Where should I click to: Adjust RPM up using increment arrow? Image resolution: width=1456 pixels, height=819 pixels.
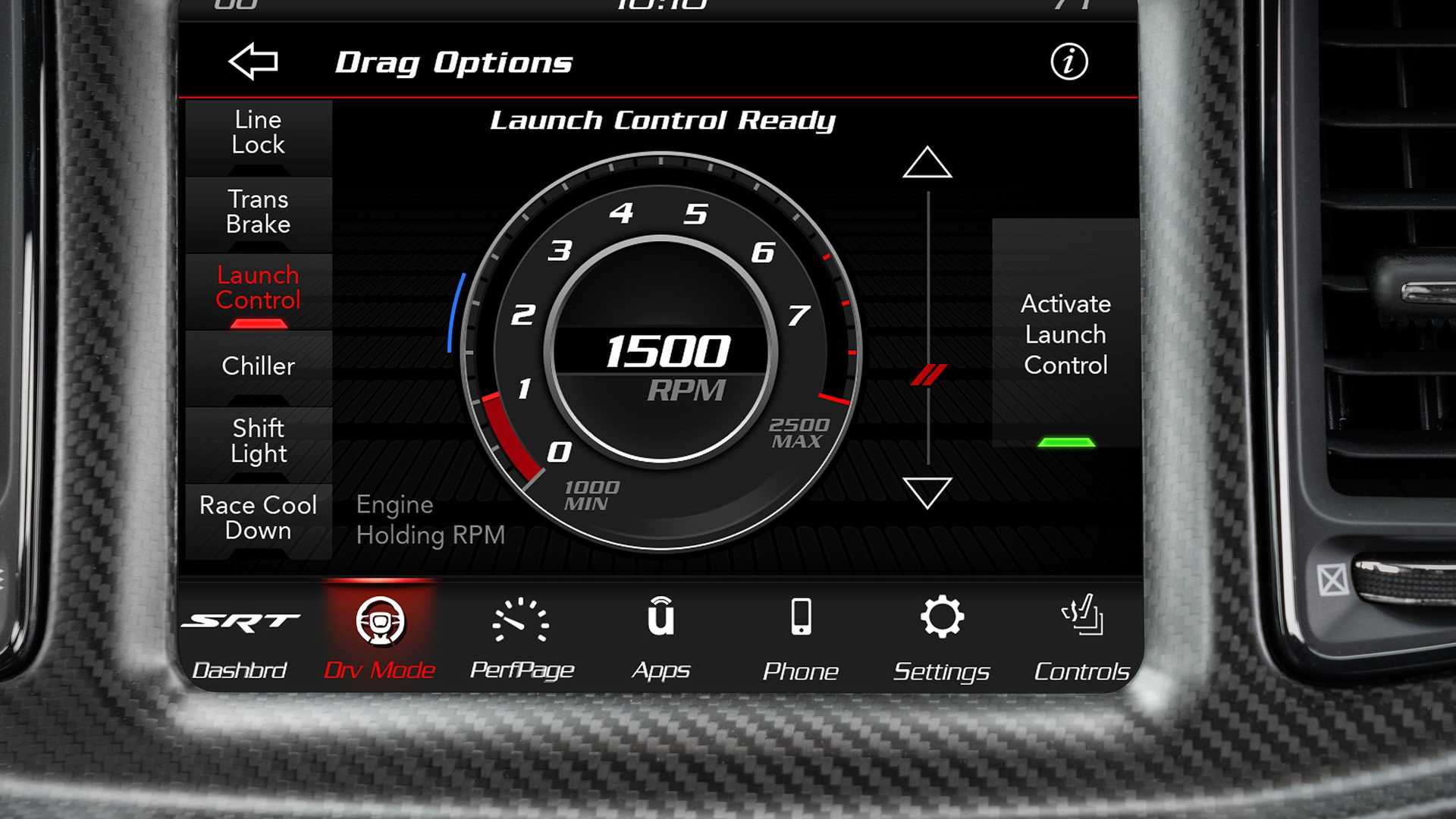point(924,167)
